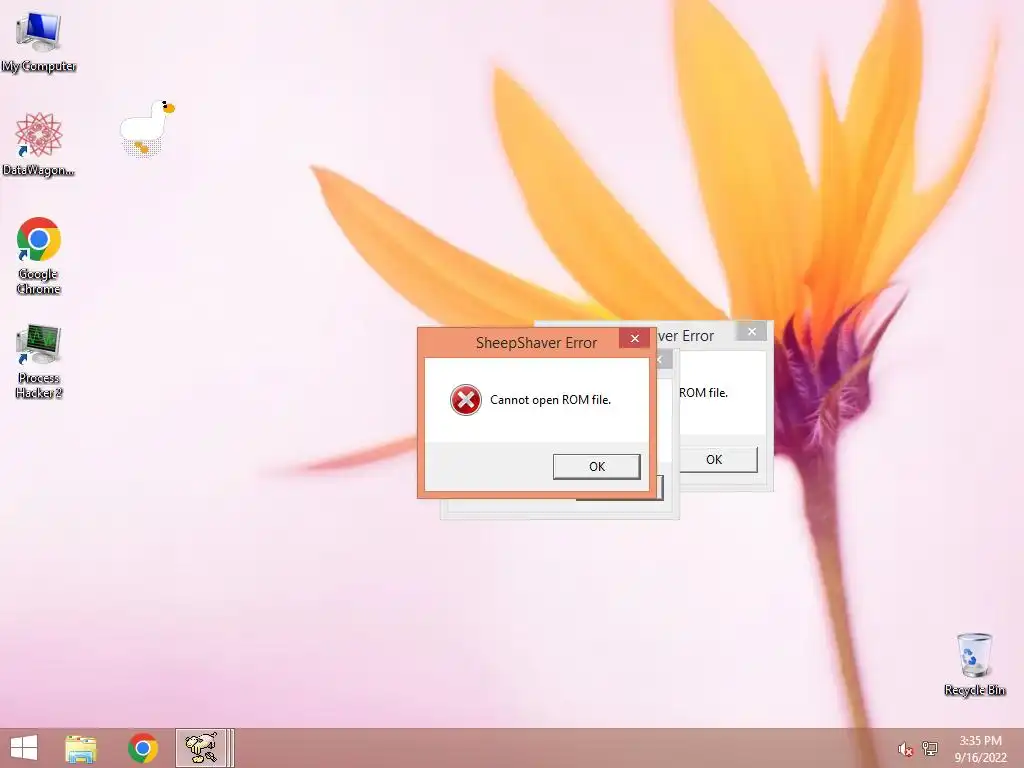Select the rear right dialog's 'ver Error' title bar

click(x=686, y=336)
